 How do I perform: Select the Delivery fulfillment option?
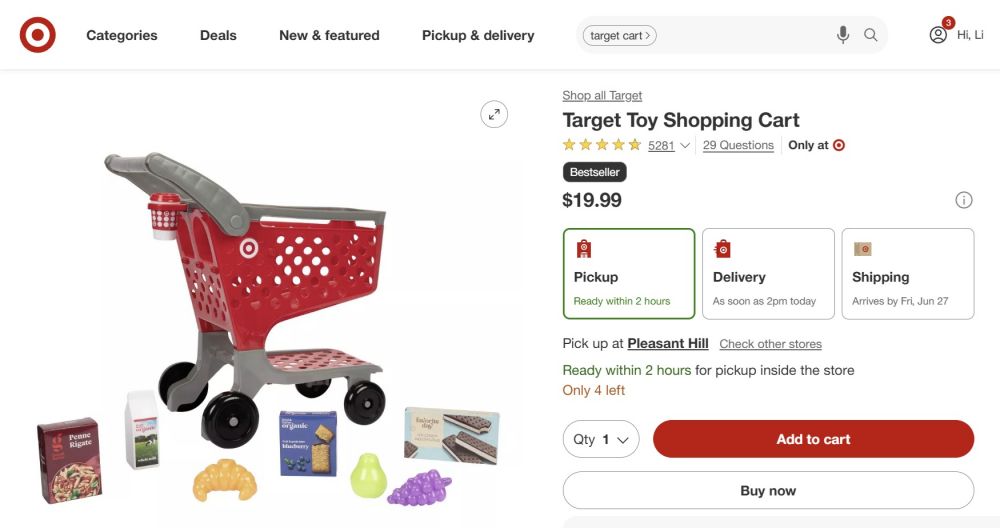pyautogui.click(x=768, y=274)
